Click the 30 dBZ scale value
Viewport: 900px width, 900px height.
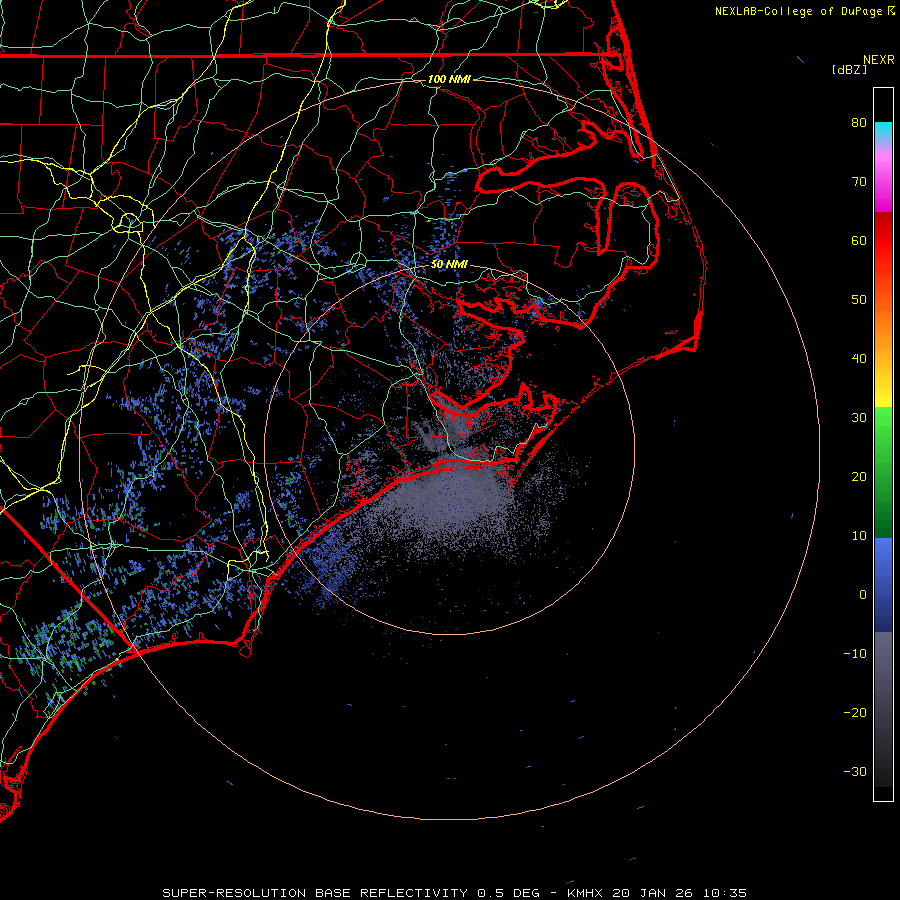pyautogui.click(x=859, y=418)
